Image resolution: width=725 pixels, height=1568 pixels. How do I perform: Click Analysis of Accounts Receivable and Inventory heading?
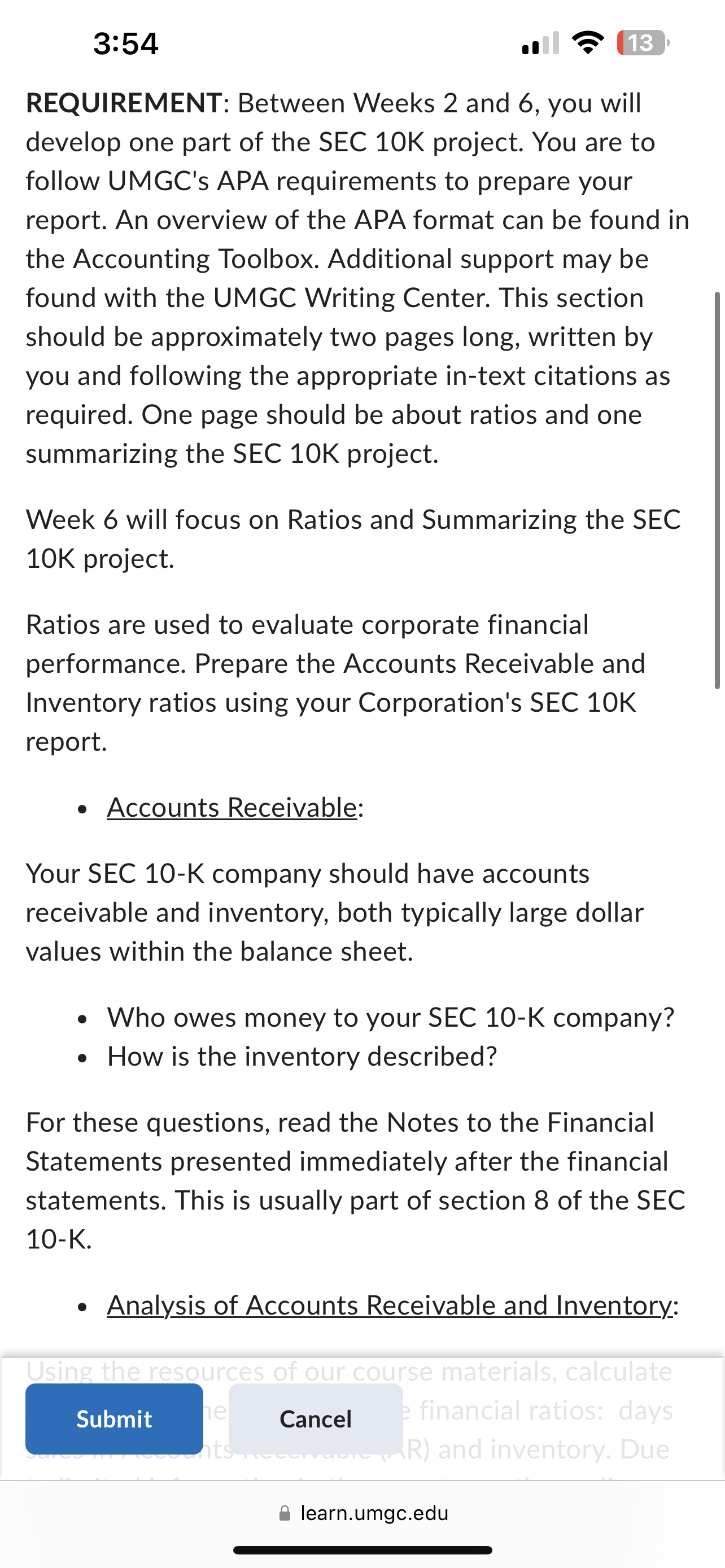[x=390, y=1305]
